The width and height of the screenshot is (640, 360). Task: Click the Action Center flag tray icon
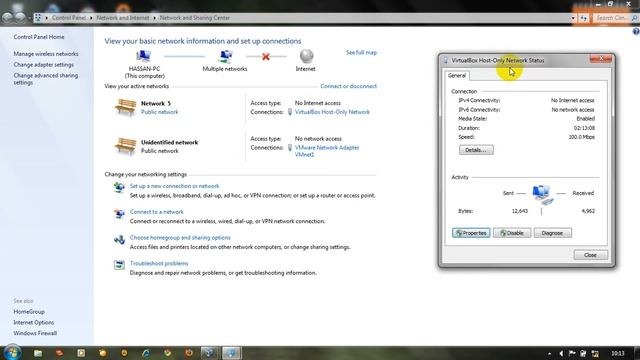[x=572, y=353]
